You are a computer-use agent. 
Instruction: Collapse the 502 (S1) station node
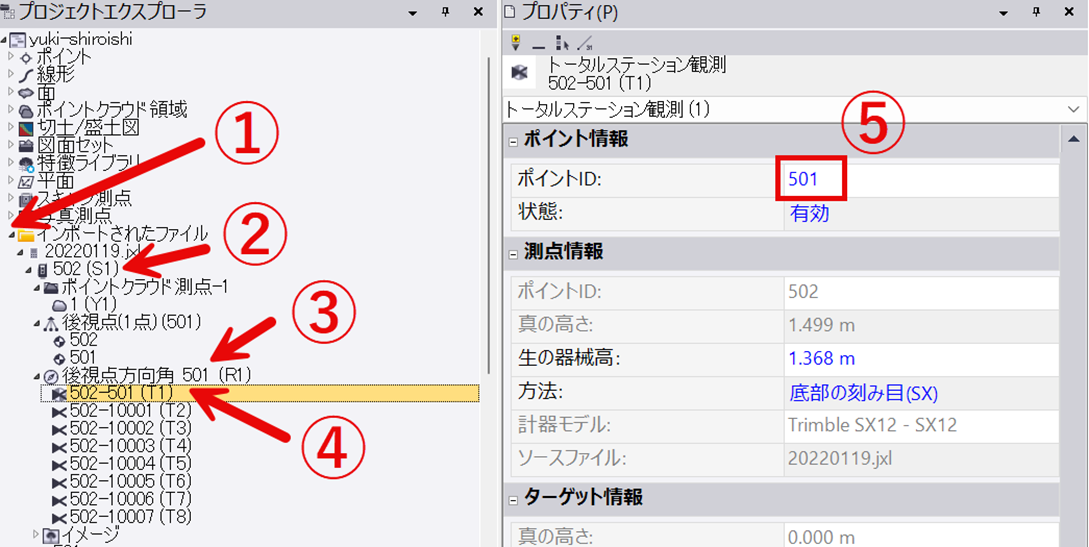(x=28, y=271)
